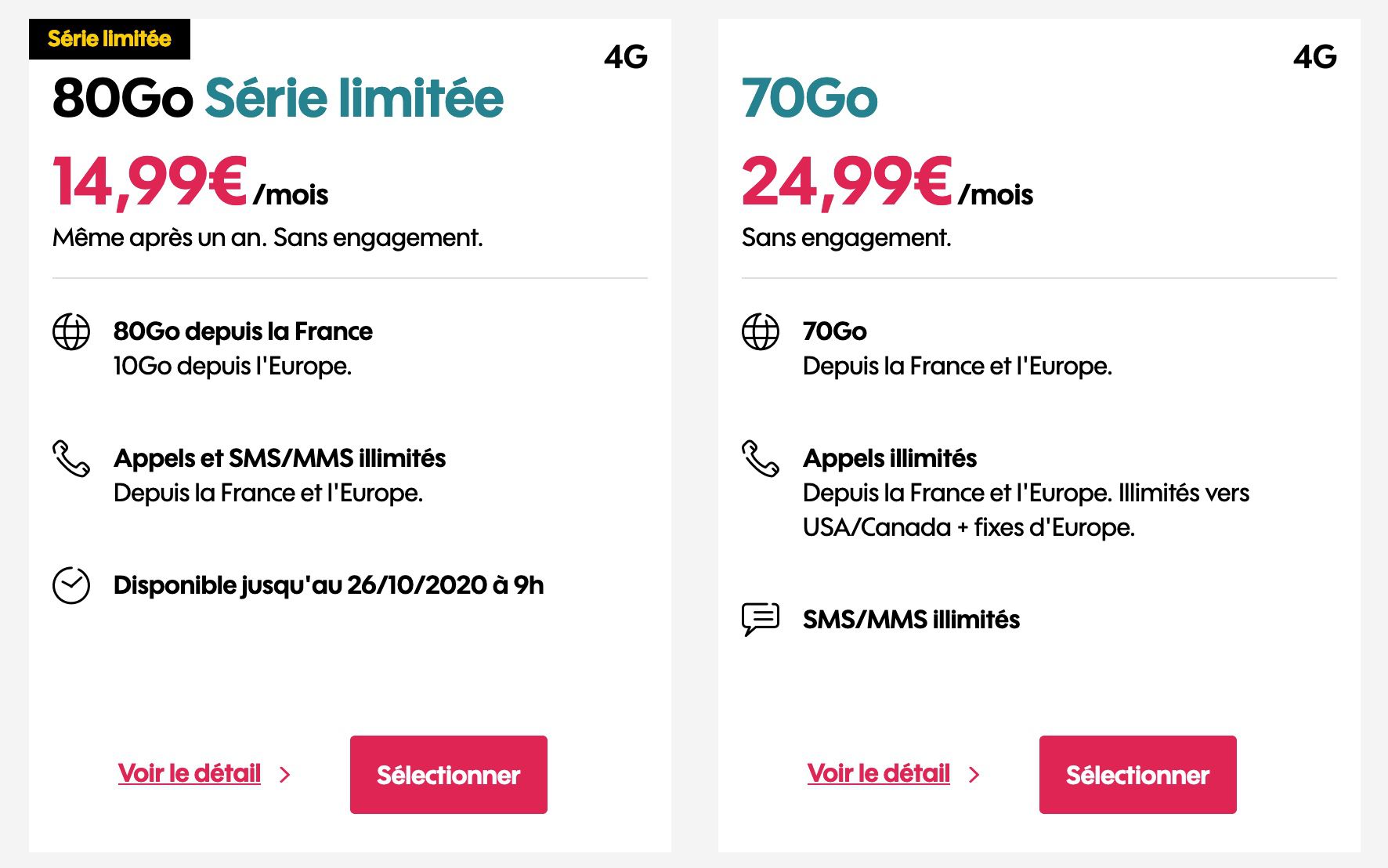Click the clock icon next to availability date

[71, 584]
